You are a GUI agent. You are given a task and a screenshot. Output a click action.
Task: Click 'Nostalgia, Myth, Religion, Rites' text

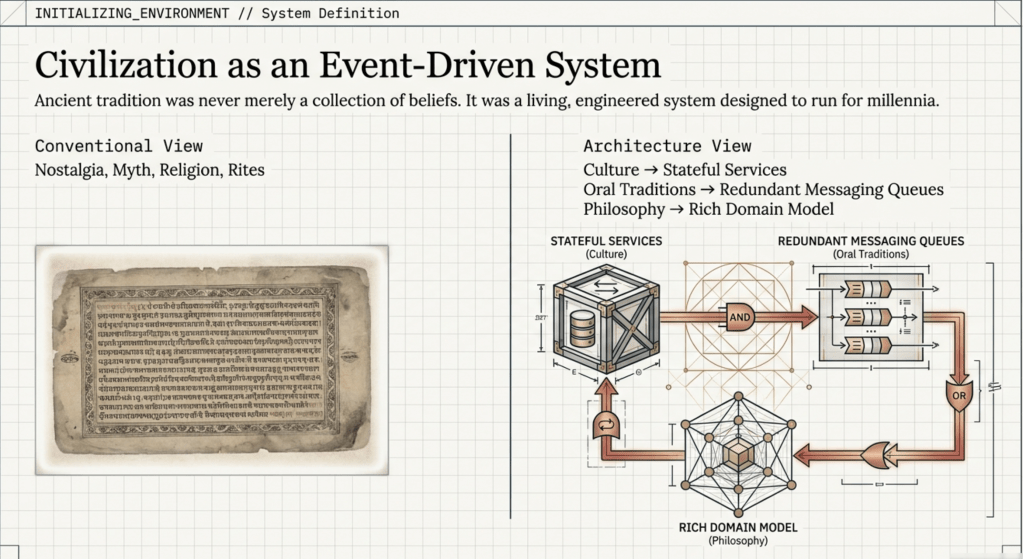coord(149,170)
